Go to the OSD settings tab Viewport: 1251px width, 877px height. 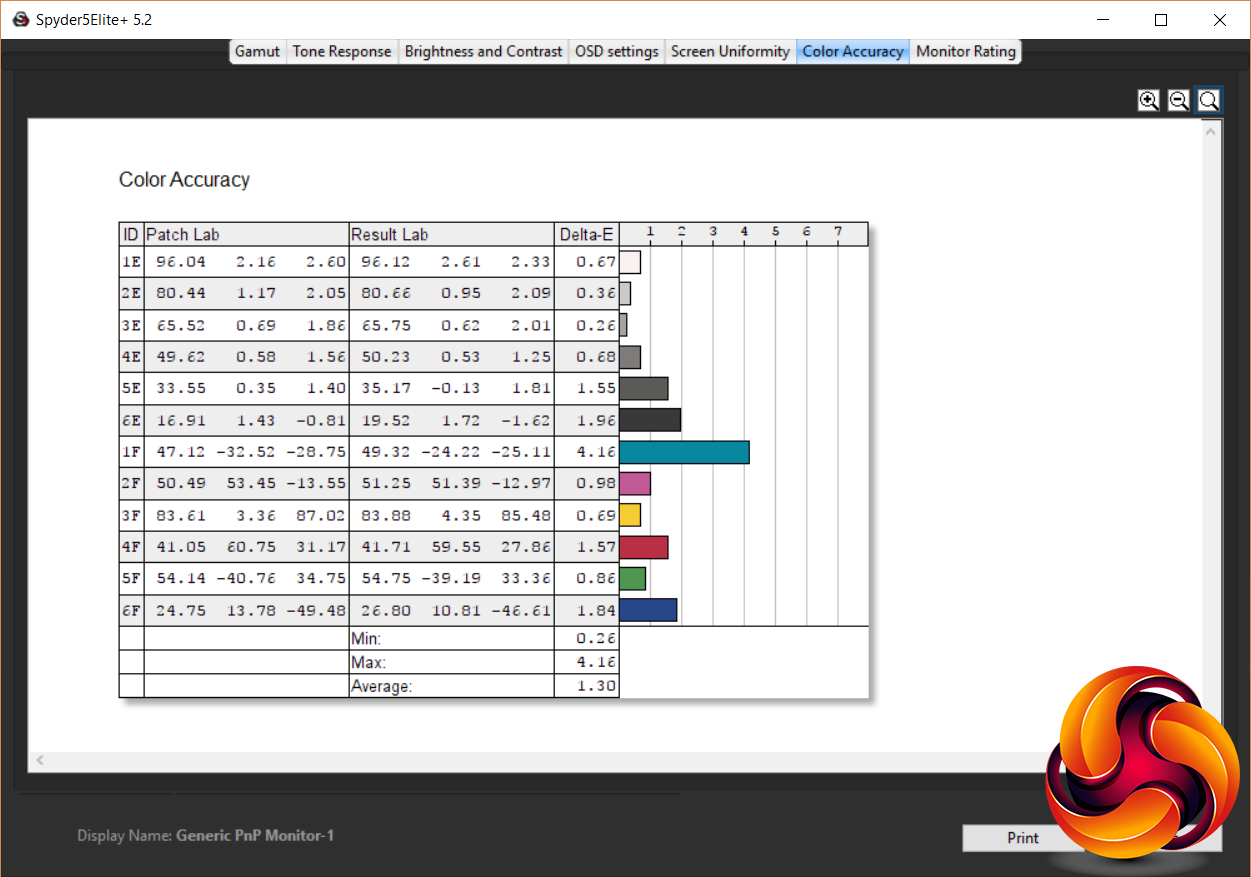(617, 51)
